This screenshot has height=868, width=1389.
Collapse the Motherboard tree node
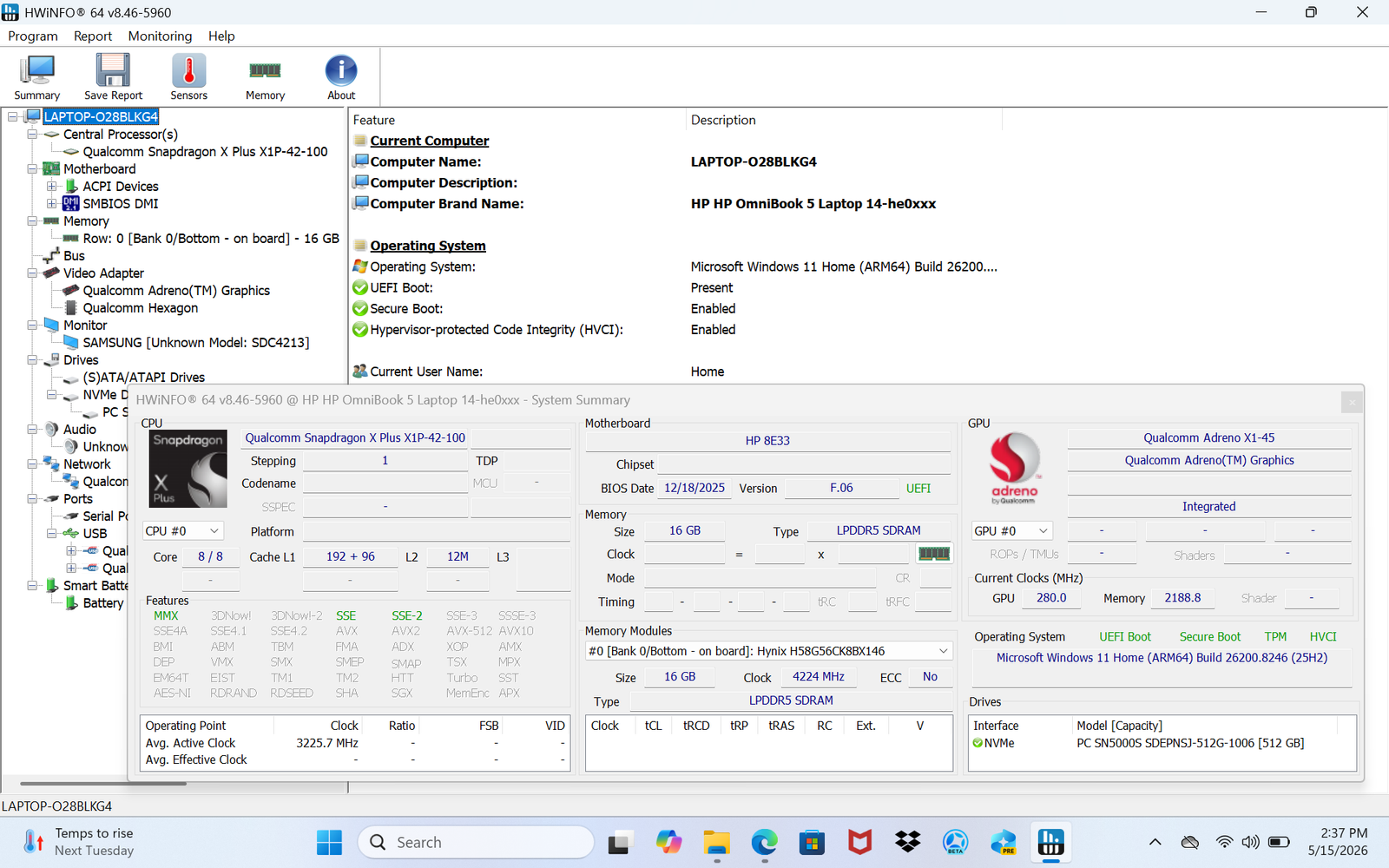[x=32, y=169]
